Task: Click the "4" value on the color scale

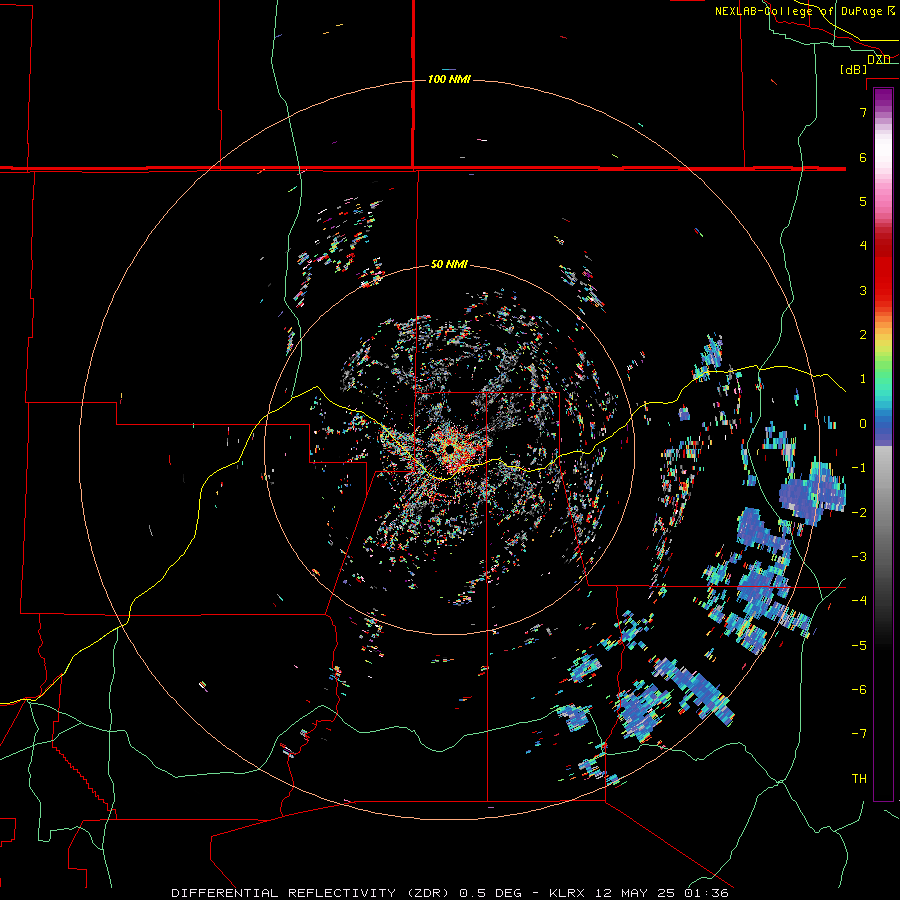Action: pyautogui.click(x=863, y=245)
